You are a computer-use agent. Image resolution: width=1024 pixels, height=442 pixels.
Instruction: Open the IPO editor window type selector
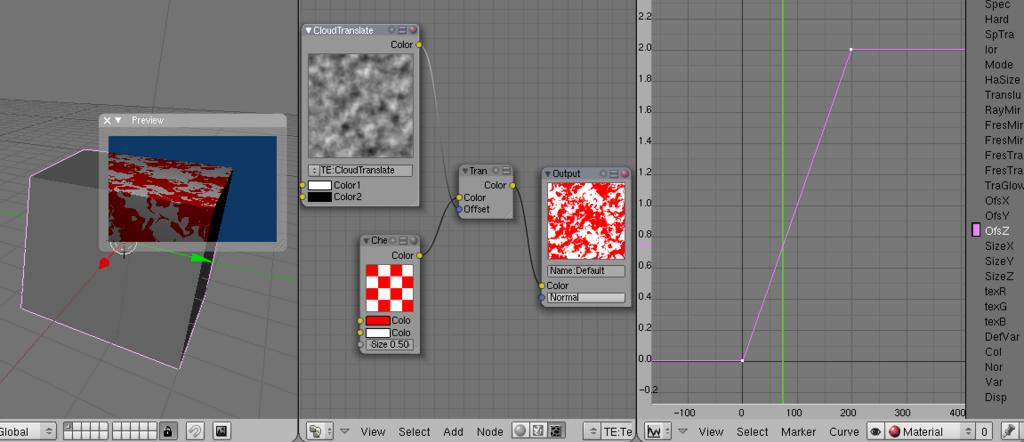pos(660,431)
